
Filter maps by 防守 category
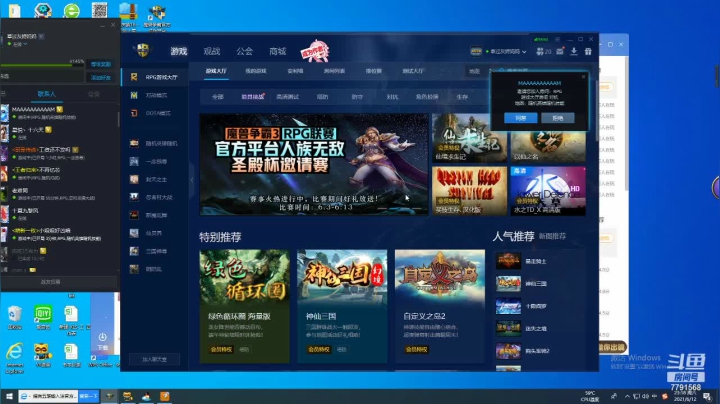(x=357, y=97)
